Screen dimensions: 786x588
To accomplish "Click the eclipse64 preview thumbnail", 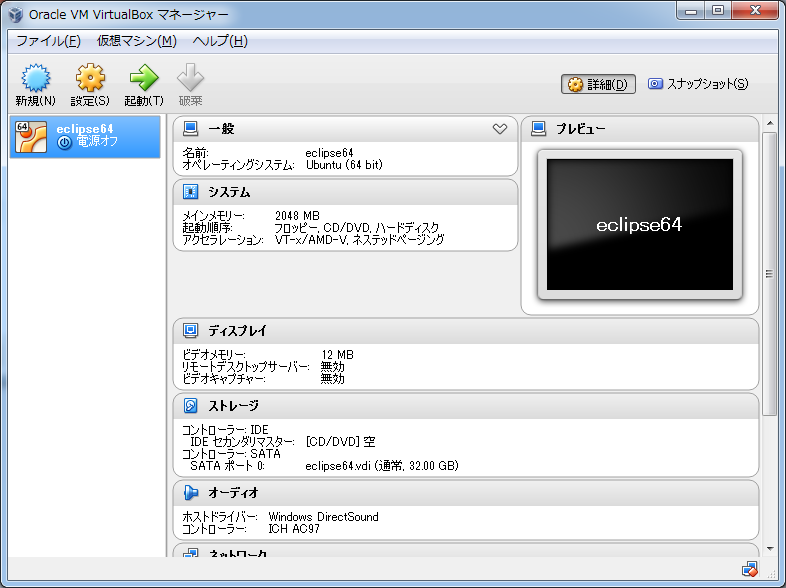I will coord(639,225).
